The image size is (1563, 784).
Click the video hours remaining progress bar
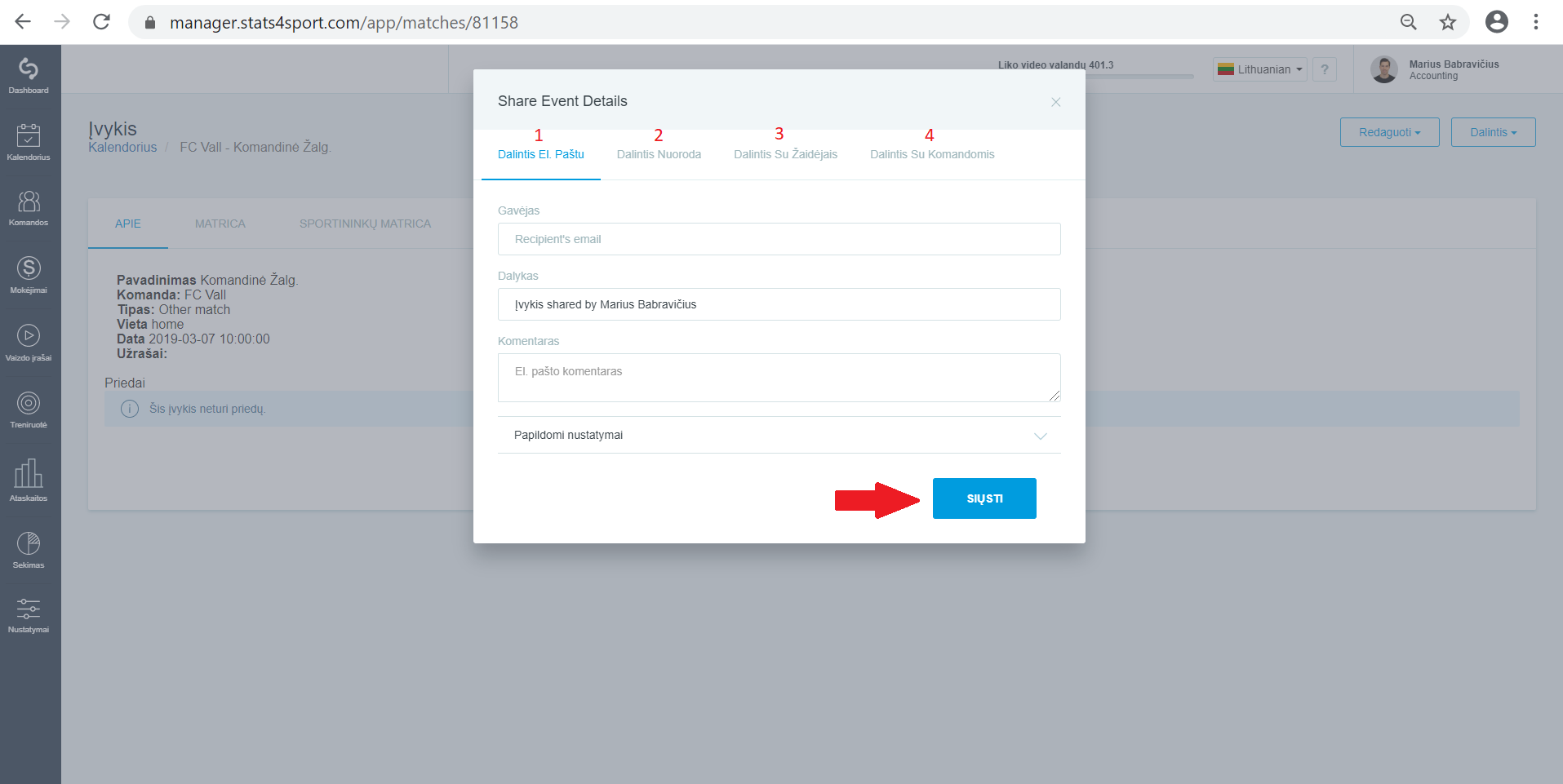click(x=1095, y=77)
